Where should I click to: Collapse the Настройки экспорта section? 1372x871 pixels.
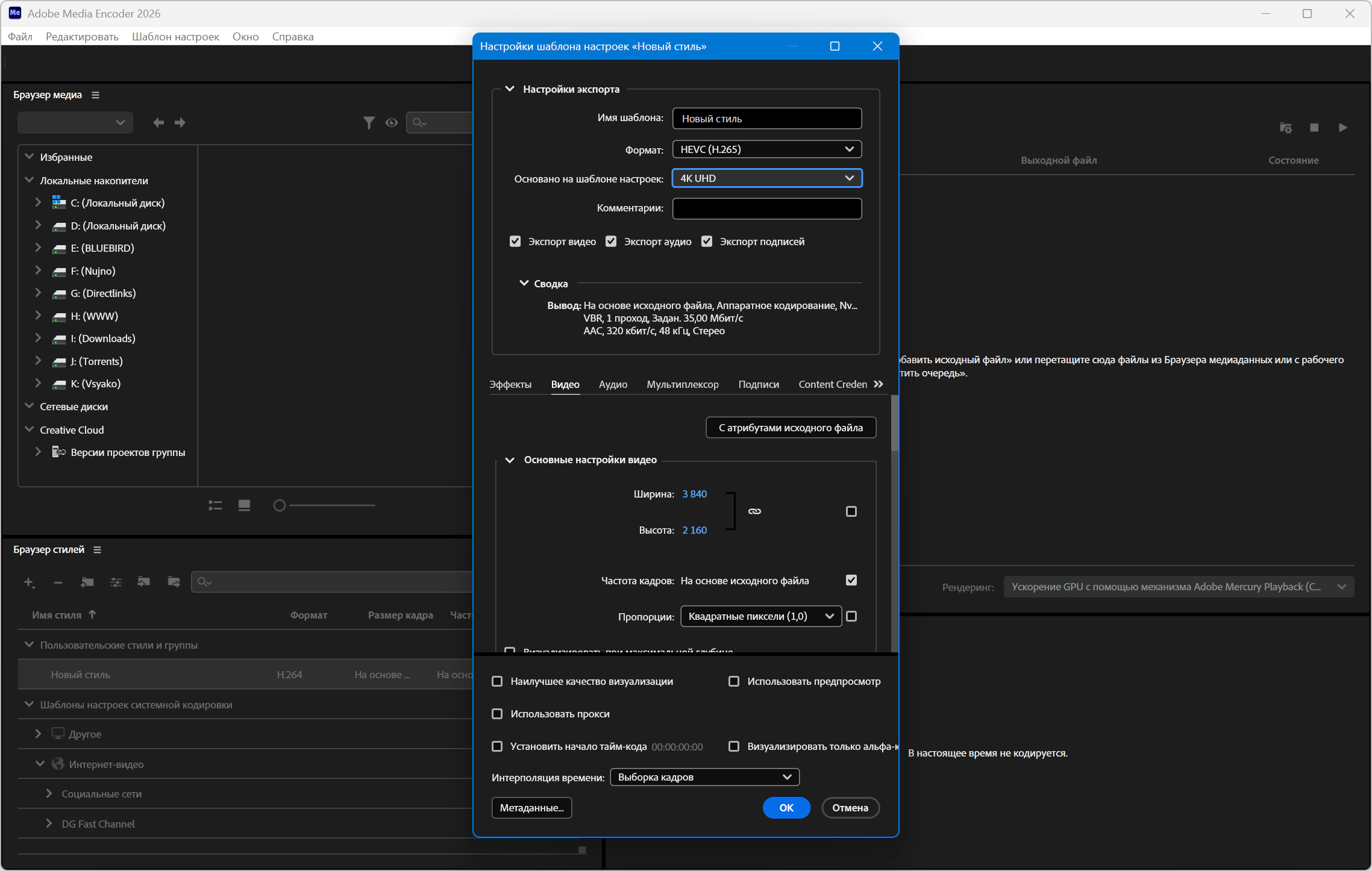(x=510, y=89)
